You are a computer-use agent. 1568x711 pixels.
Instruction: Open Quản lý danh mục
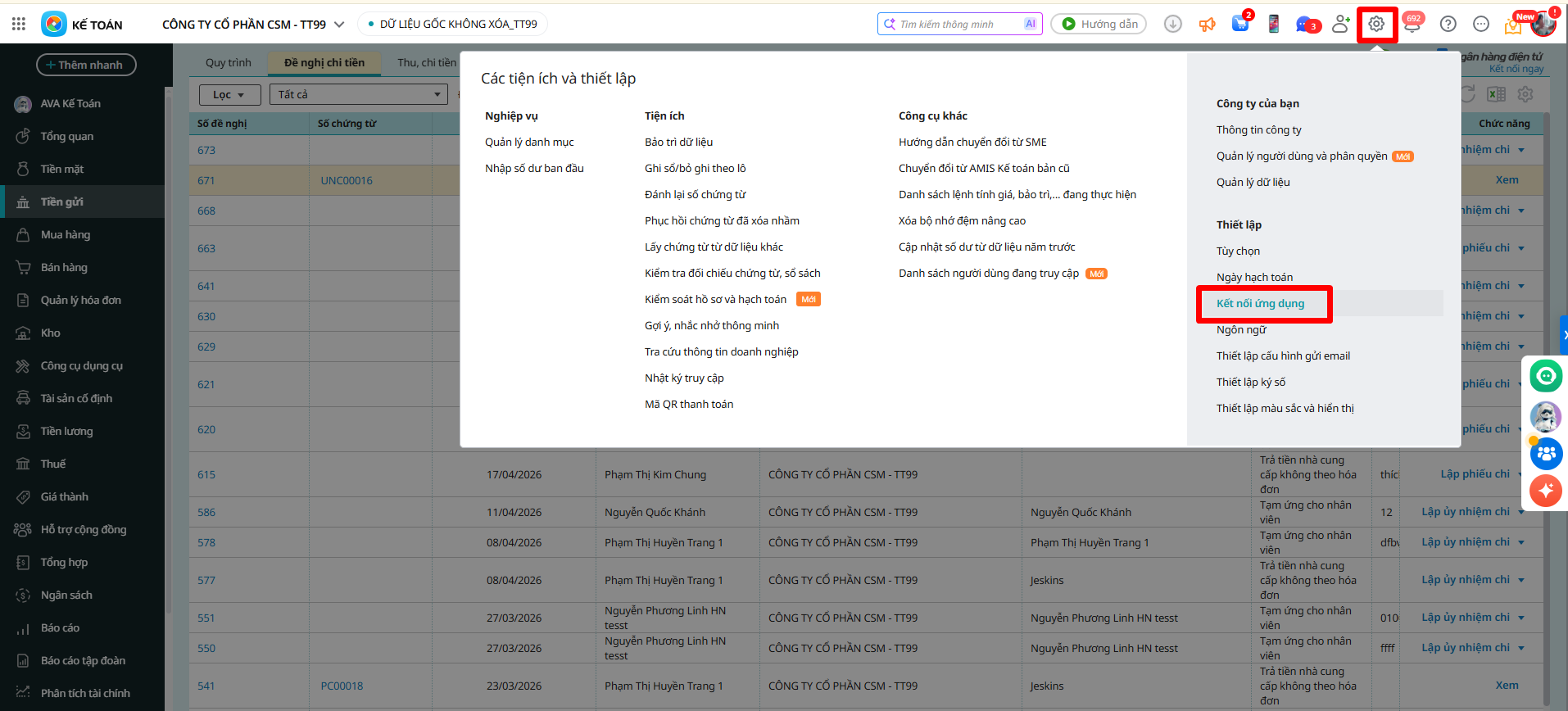coord(529,143)
